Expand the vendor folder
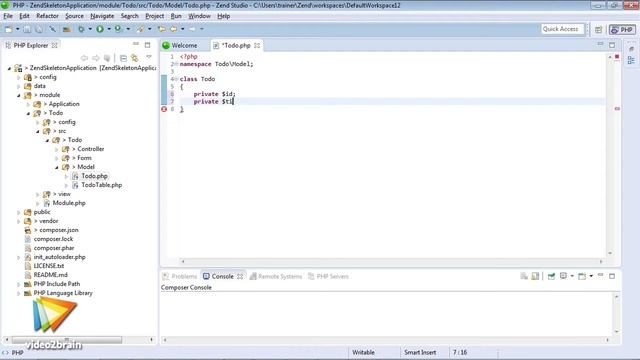The width and height of the screenshot is (640, 360). (19, 221)
